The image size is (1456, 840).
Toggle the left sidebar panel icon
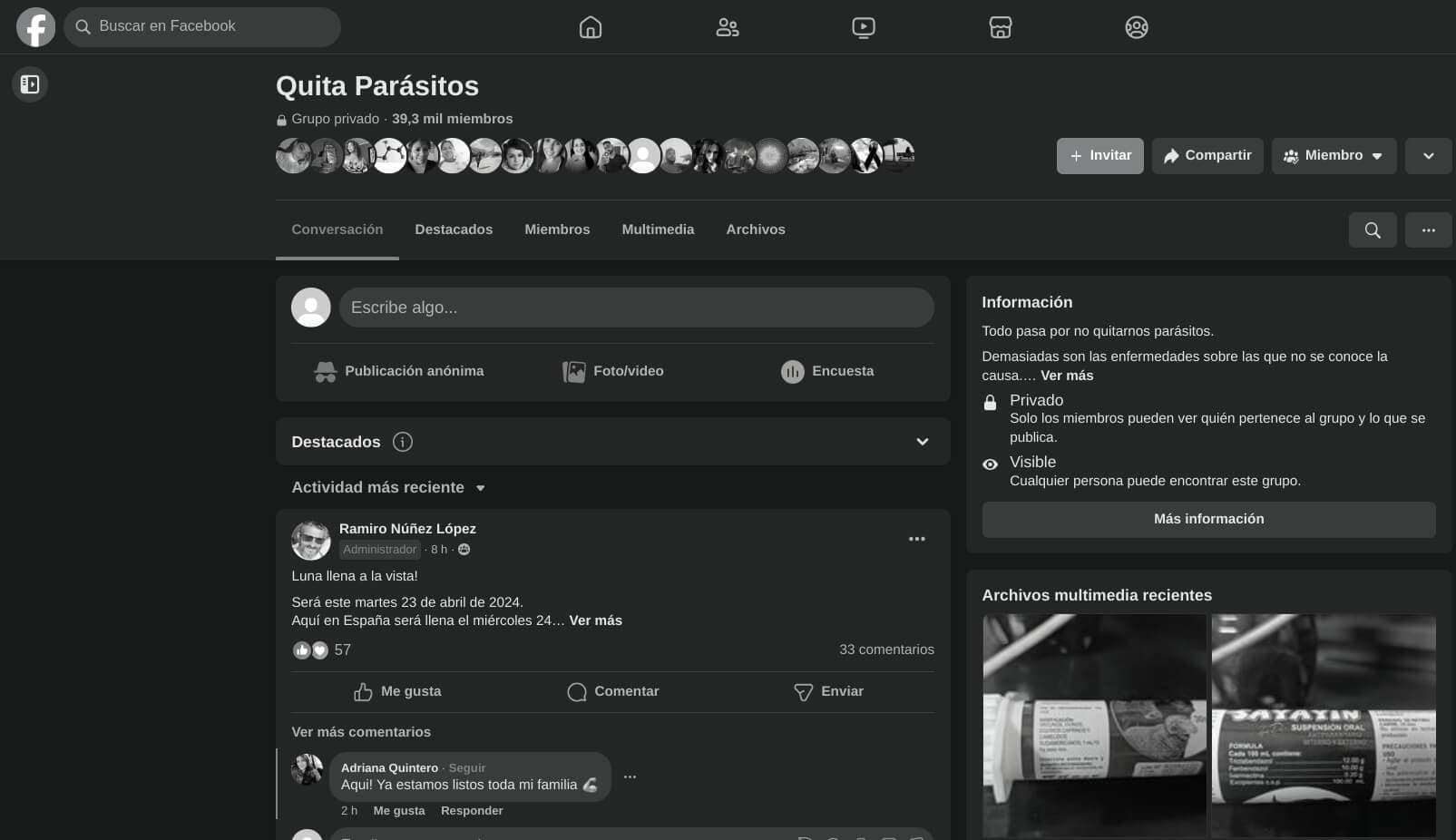(x=30, y=84)
